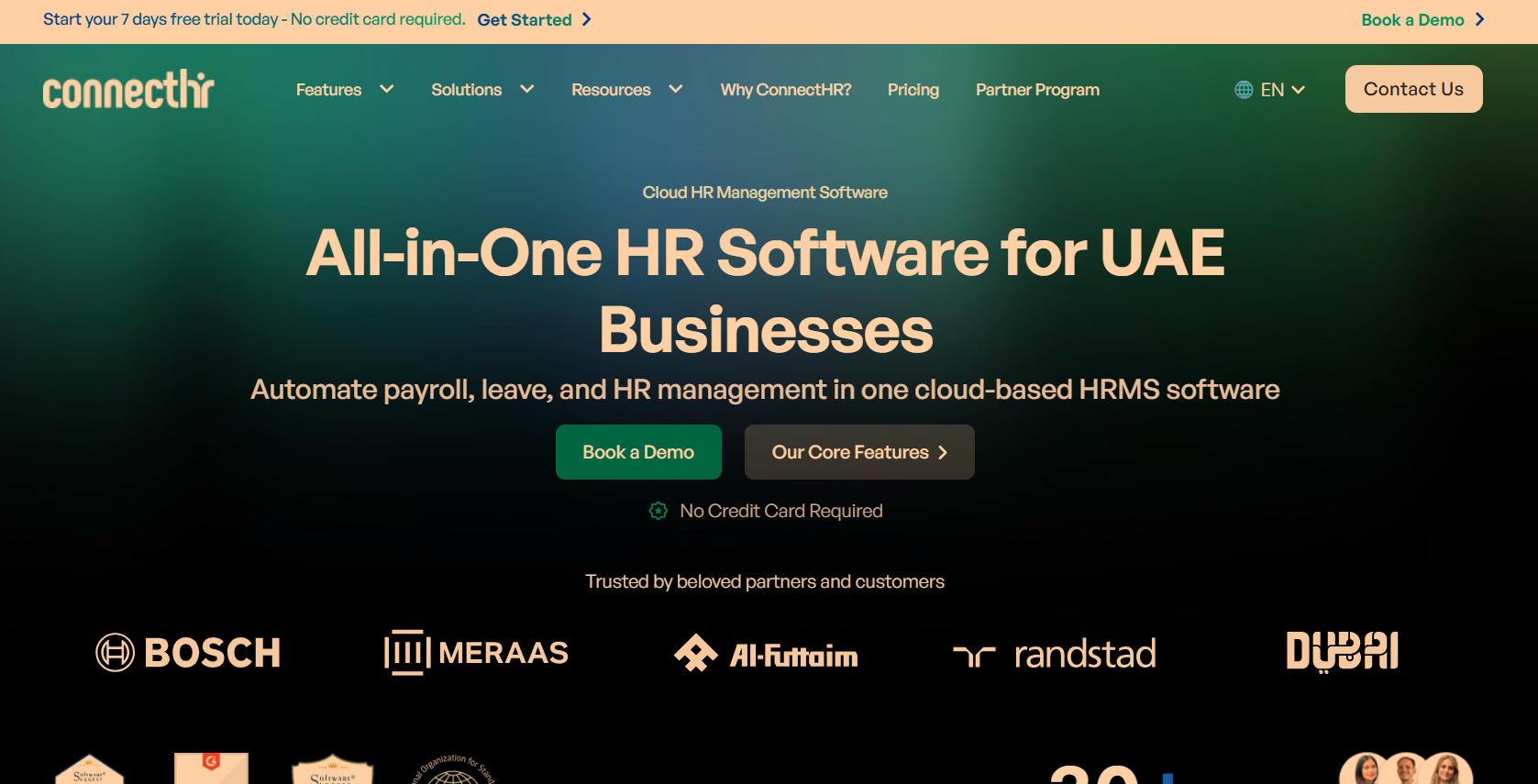Click the Dubai partner logo

tap(1343, 652)
